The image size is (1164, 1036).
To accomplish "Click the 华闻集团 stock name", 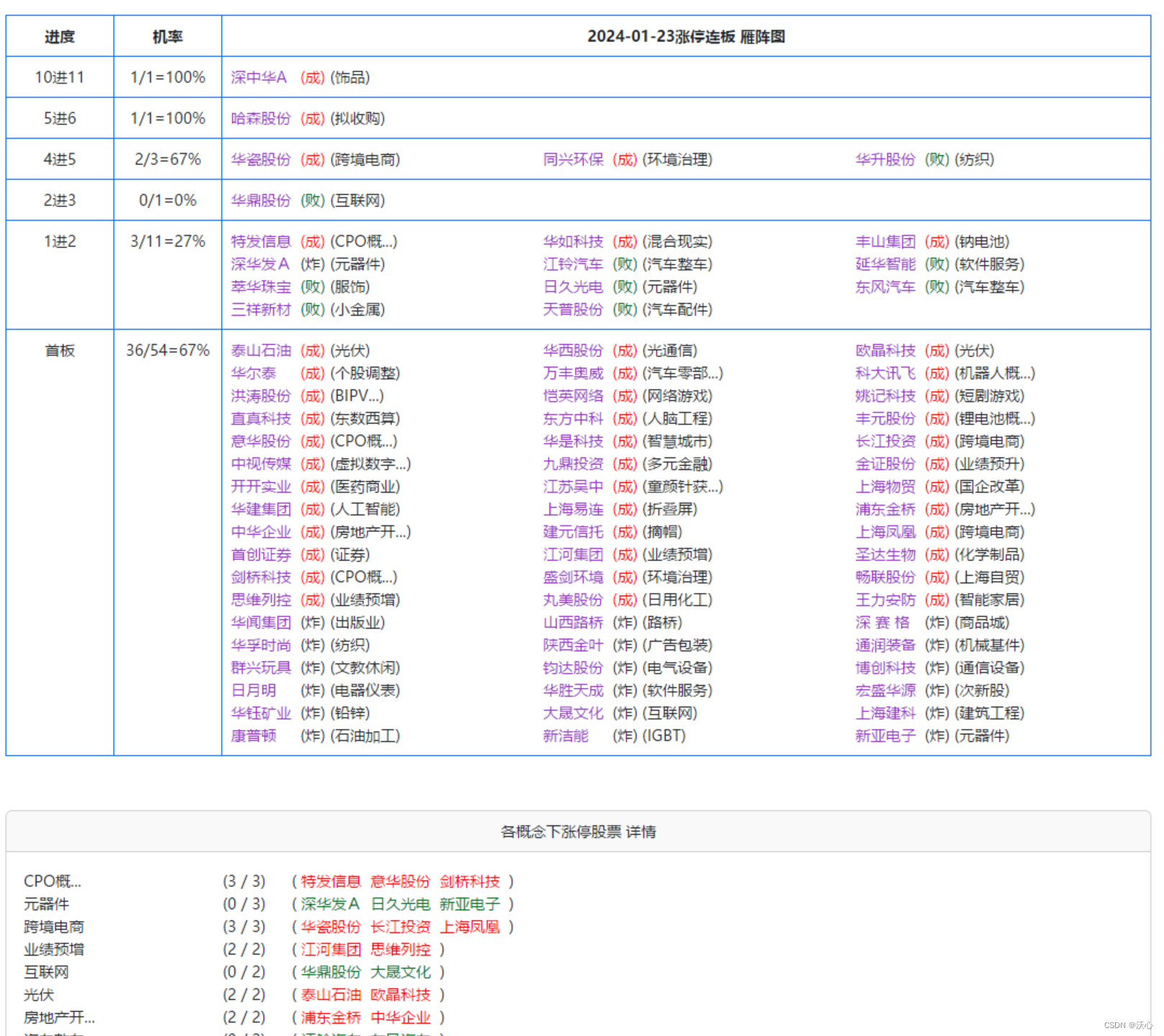I will (261, 623).
